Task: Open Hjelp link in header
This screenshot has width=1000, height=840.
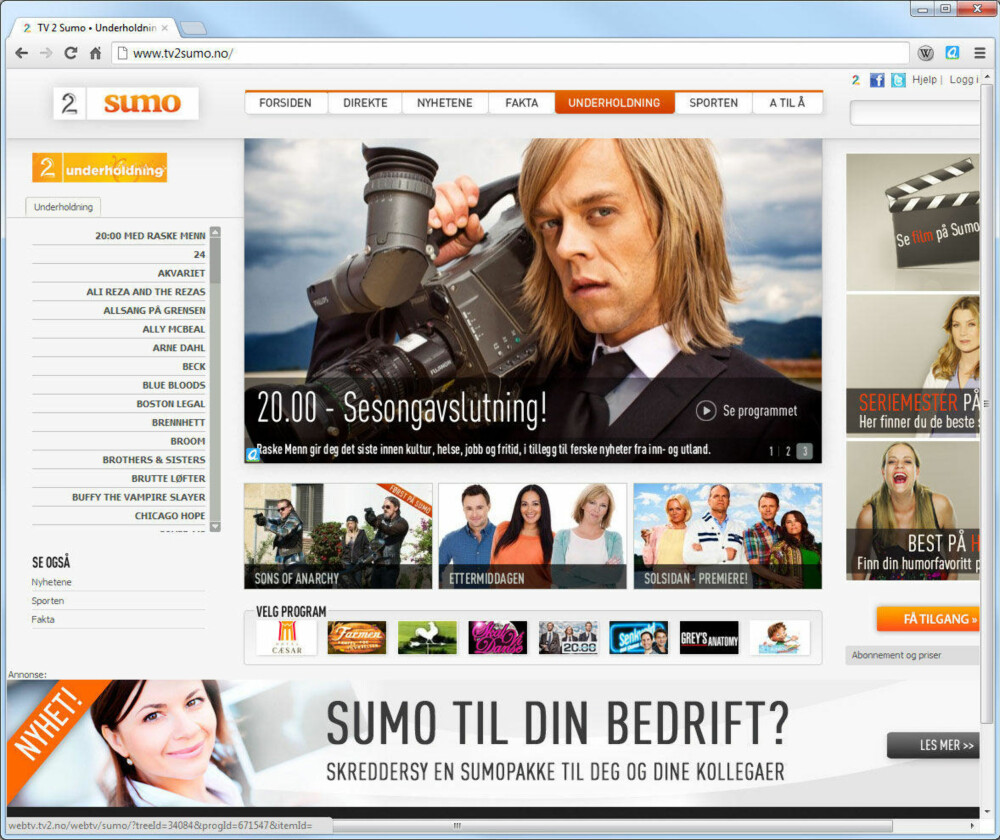Action: [x=924, y=80]
